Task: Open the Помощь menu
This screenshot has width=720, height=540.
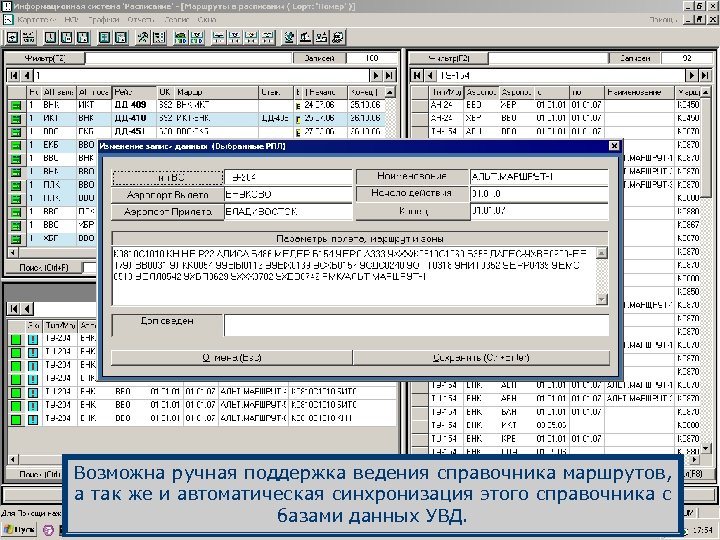Action: [x=663, y=20]
